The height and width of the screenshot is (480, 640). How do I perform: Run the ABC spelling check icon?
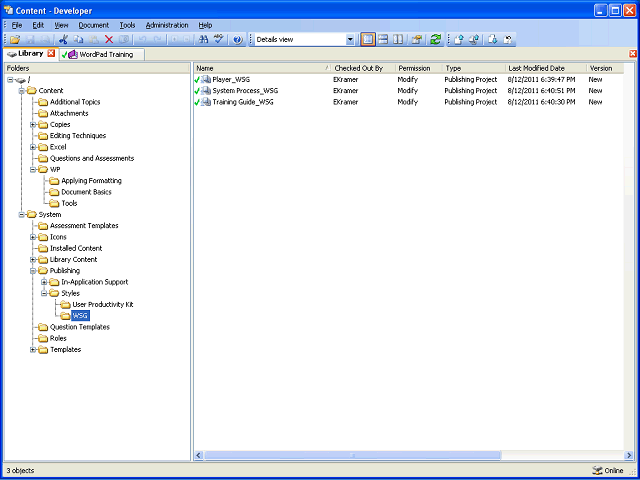[219, 40]
